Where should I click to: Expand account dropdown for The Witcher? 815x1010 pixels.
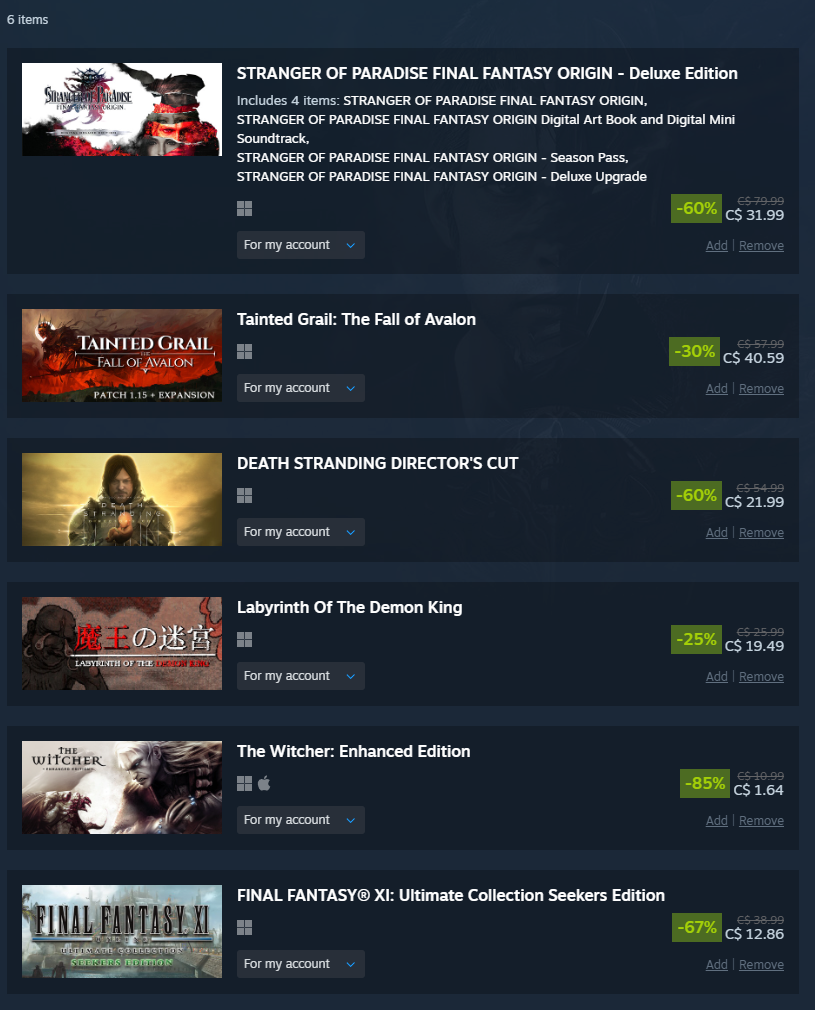pos(301,820)
